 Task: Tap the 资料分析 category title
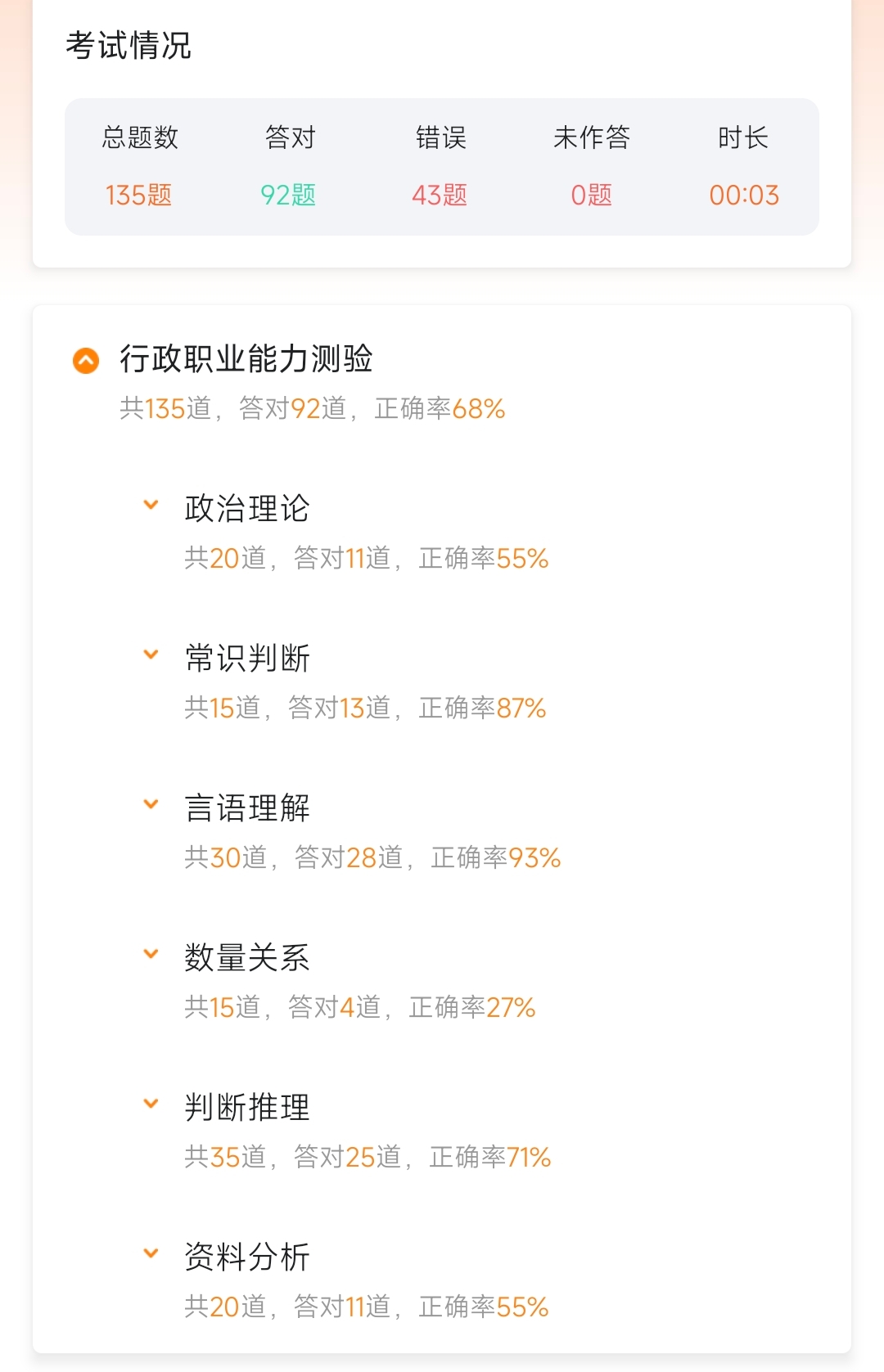tap(247, 1257)
